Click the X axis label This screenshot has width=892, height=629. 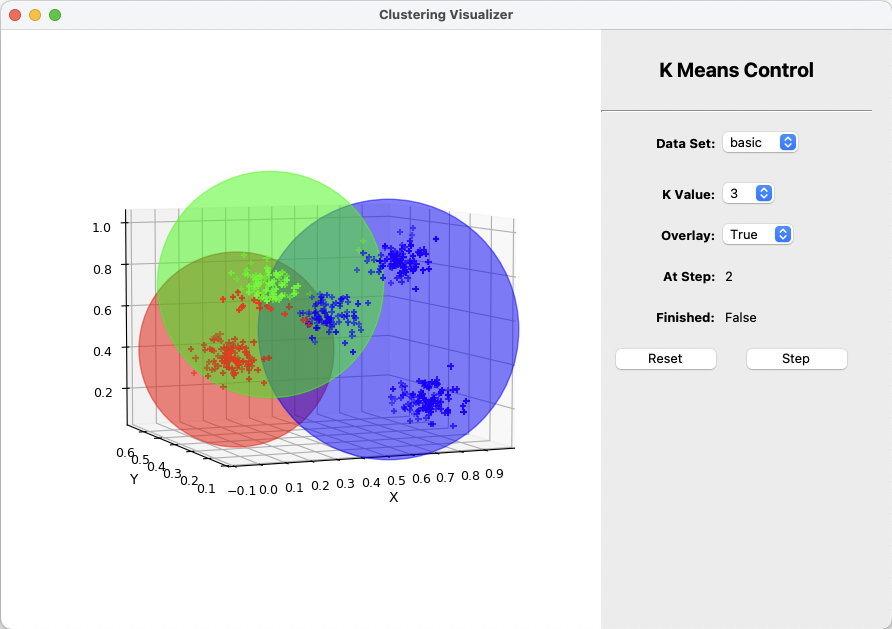pos(393,497)
